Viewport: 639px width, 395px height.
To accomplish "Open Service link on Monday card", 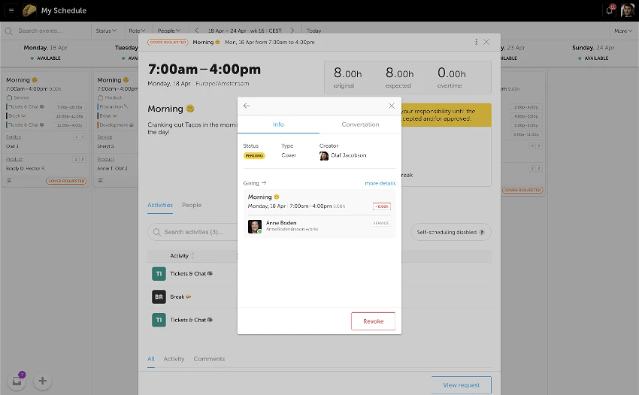I will (13, 137).
